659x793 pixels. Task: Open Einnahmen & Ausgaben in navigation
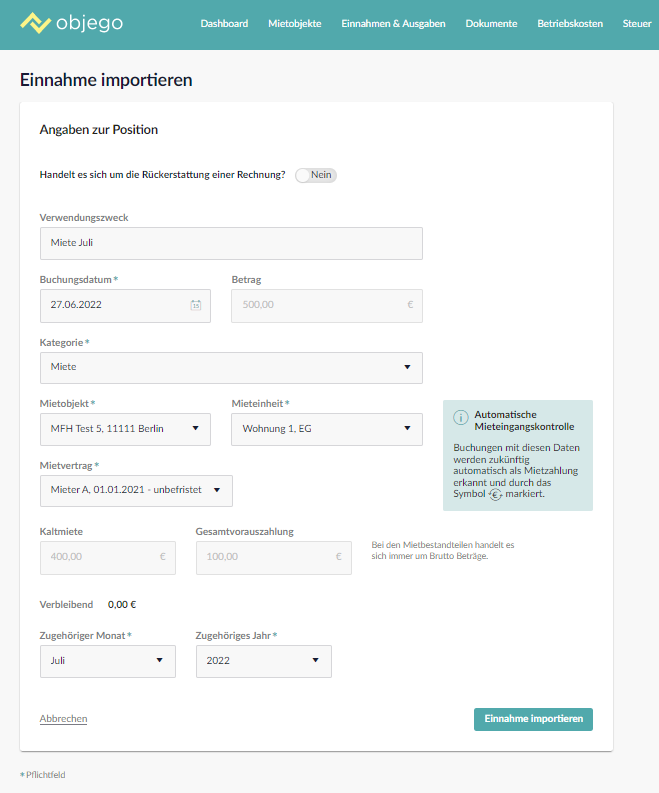coord(393,24)
